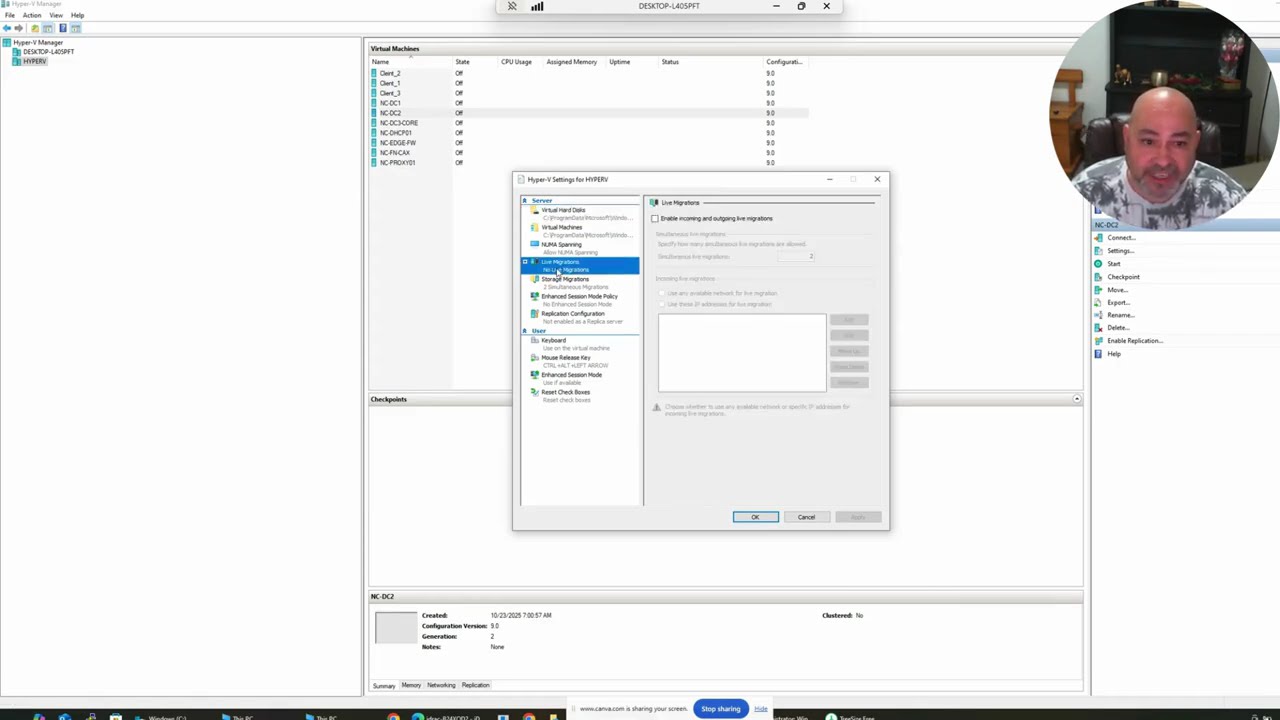The width and height of the screenshot is (1280, 720).
Task: Click the Connect icon in the Actions pane
Action: click(1099, 238)
